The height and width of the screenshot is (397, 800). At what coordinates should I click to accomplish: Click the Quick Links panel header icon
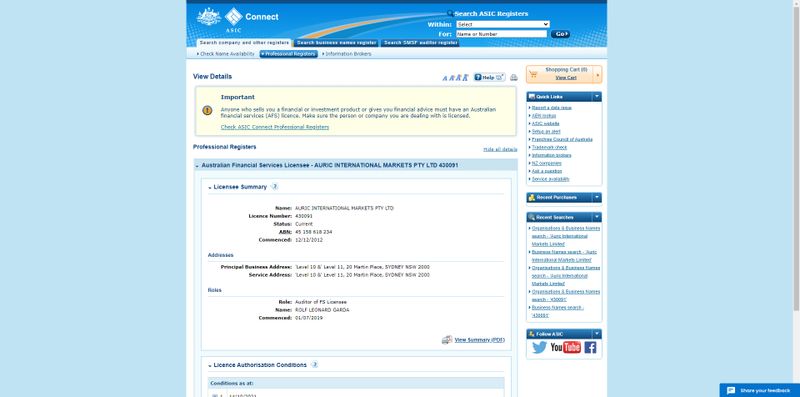[532, 96]
